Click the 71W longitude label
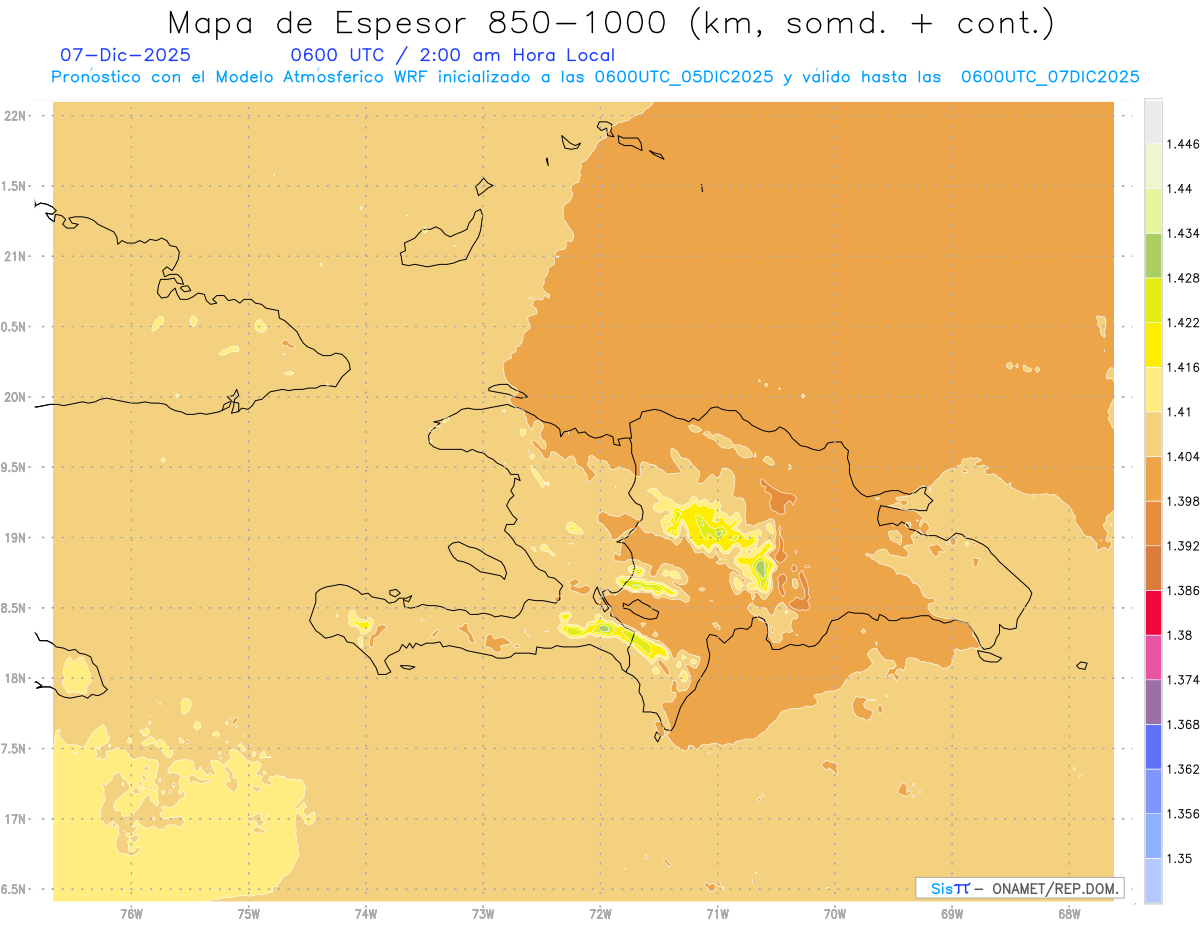Image resolution: width=1200 pixels, height=927 pixels. click(717, 914)
